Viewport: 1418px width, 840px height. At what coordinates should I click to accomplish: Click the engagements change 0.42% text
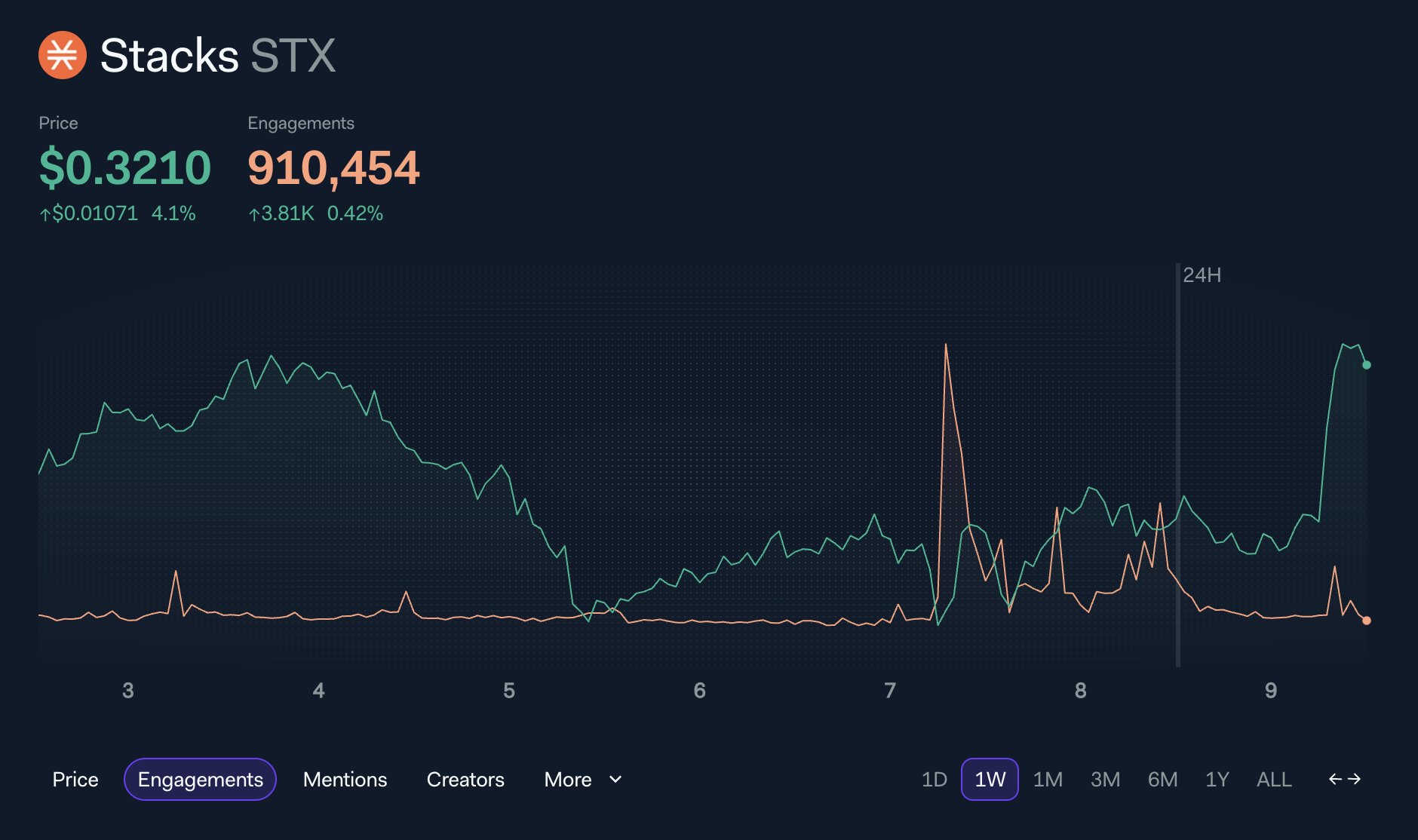point(354,213)
